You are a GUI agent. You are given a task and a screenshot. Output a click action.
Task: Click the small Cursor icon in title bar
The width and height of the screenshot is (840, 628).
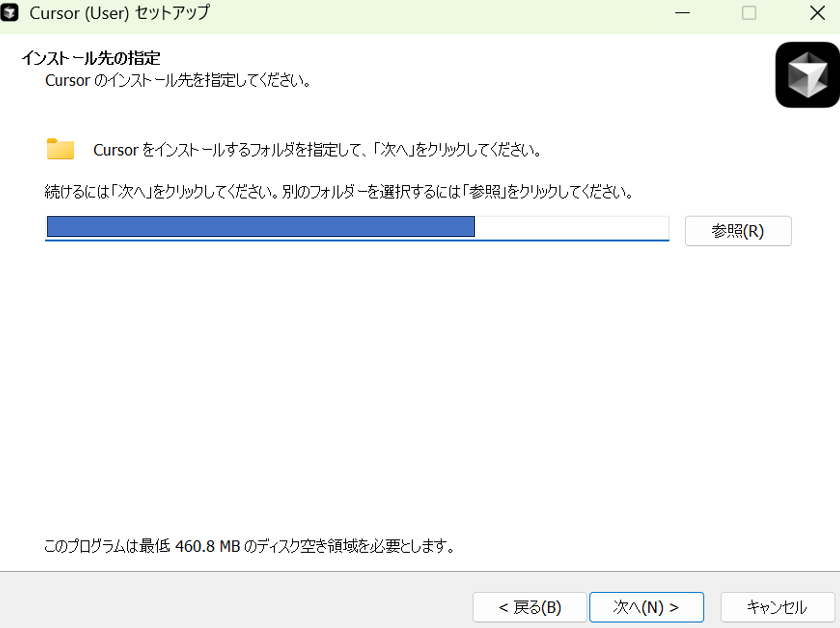click(x=10, y=13)
